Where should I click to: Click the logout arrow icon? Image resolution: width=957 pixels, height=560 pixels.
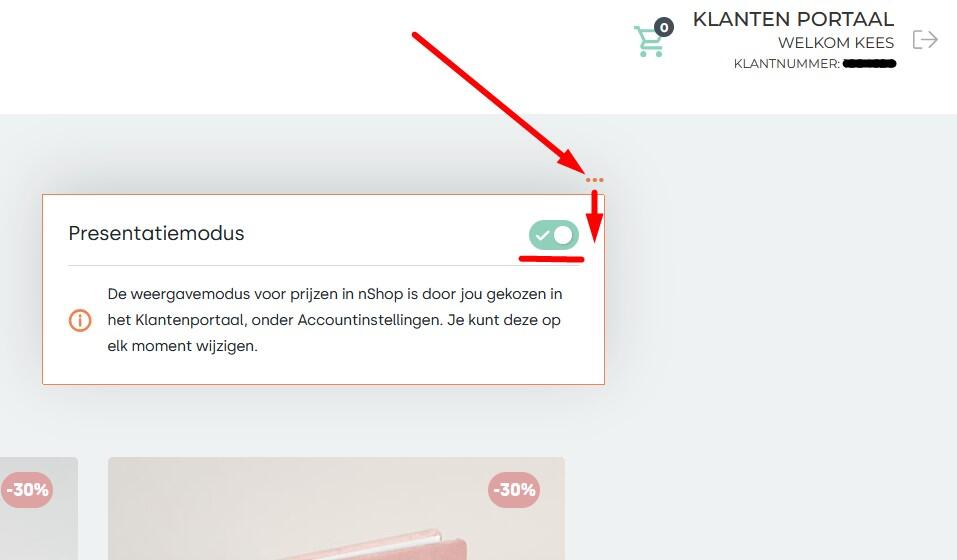(x=925, y=40)
